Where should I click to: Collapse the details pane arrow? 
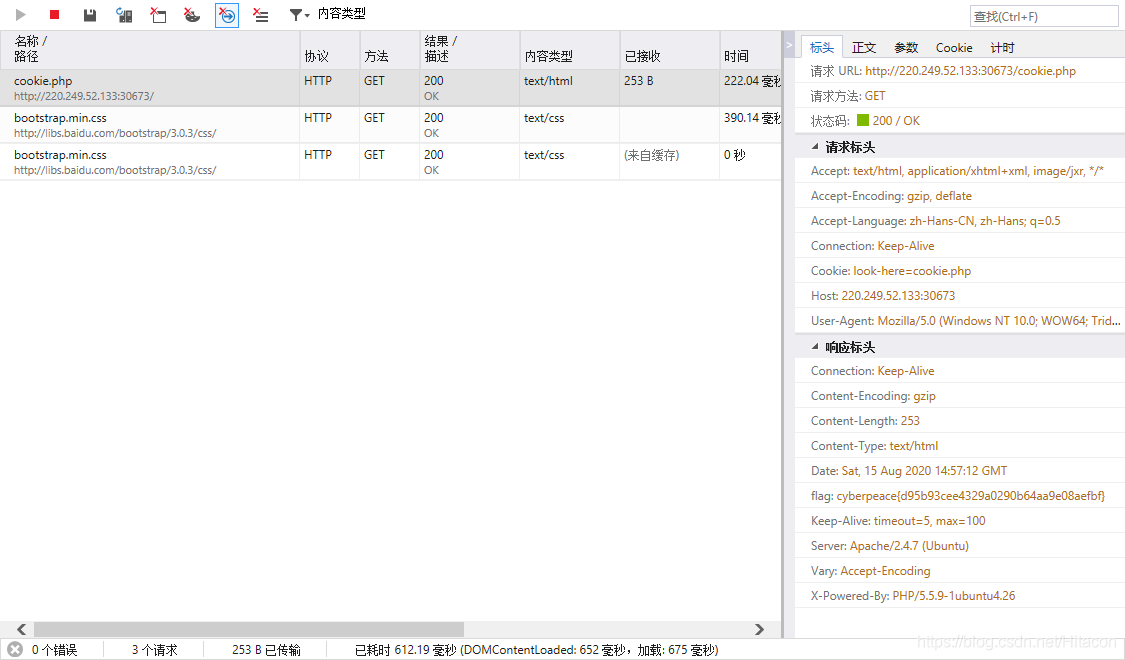pos(789,44)
